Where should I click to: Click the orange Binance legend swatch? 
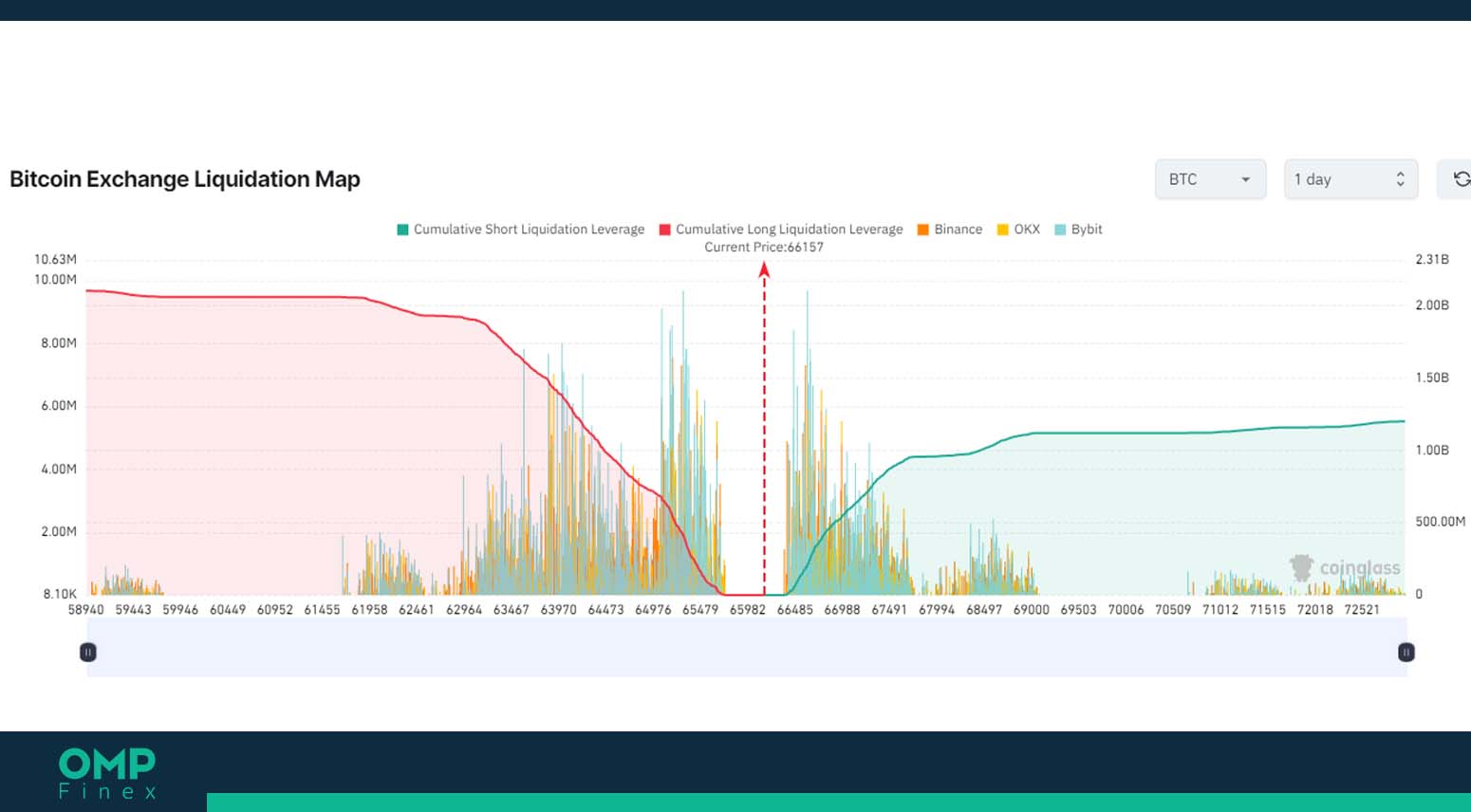coord(922,230)
